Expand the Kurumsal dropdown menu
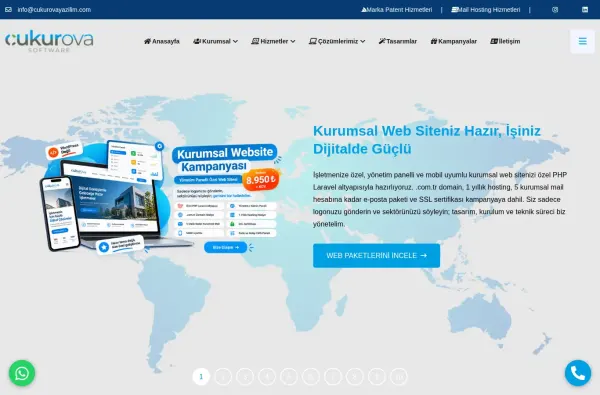This screenshot has width=600, height=395. 215,41
